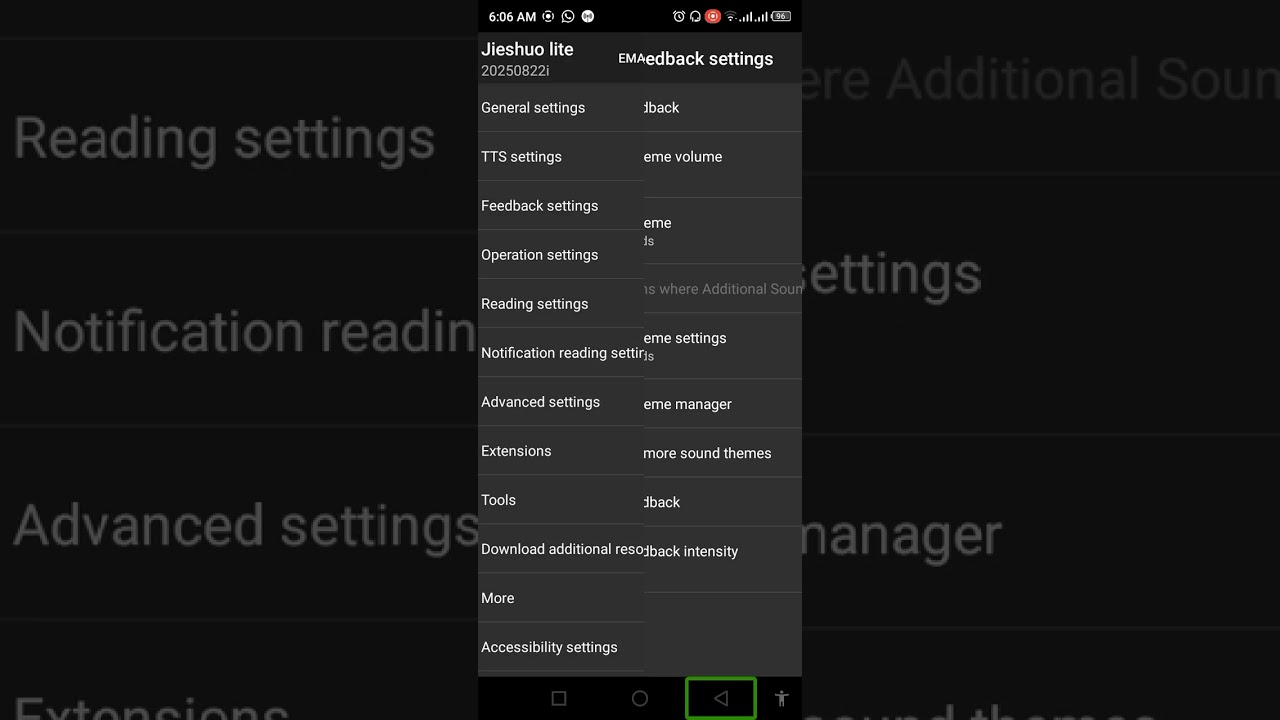The width and height of the screenshot is (1280, 720).
Task: Tap the version number 20250822i
Action: click(515, 71)
